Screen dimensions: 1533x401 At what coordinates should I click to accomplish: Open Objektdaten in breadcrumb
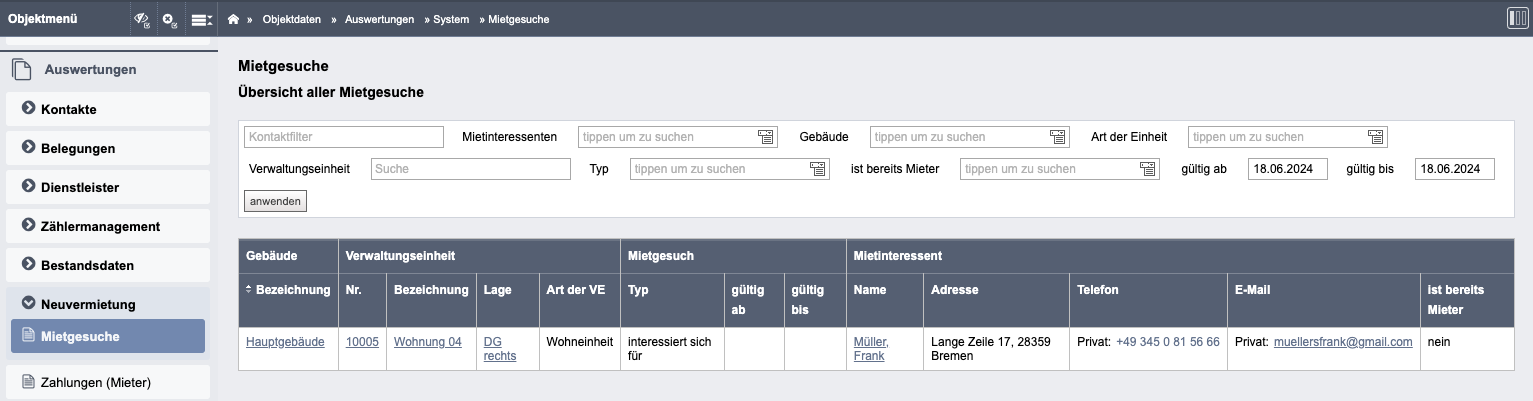tap(294, 20)
